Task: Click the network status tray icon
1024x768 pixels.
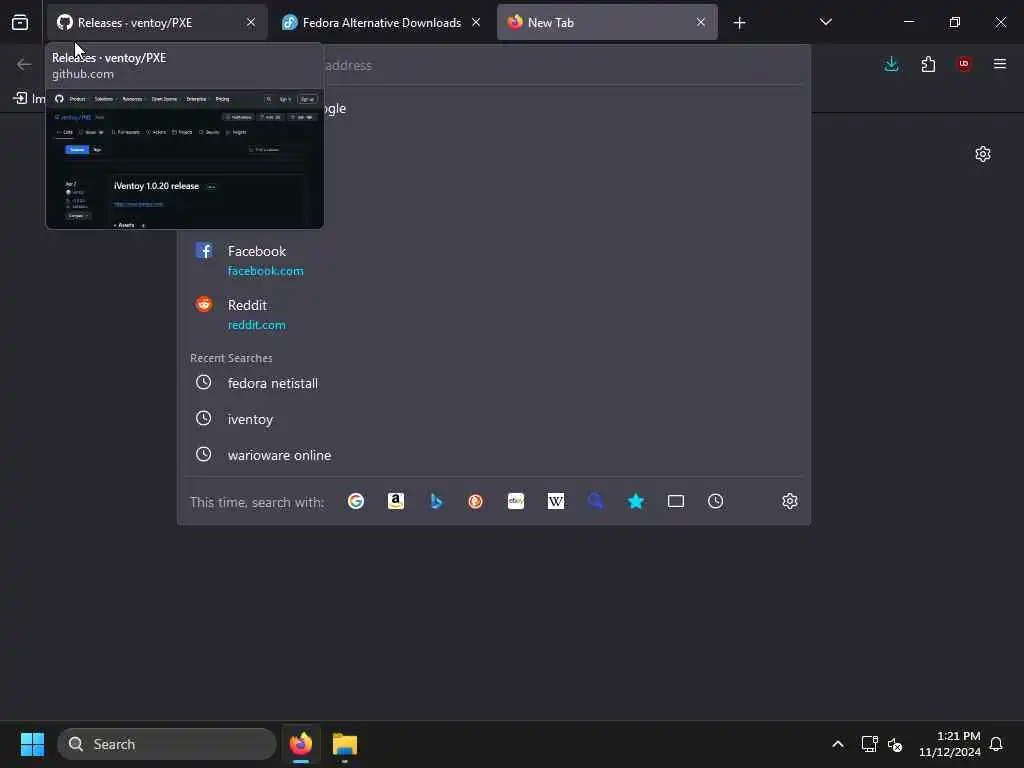Action: pyautogui.click(x=869, y=744)
